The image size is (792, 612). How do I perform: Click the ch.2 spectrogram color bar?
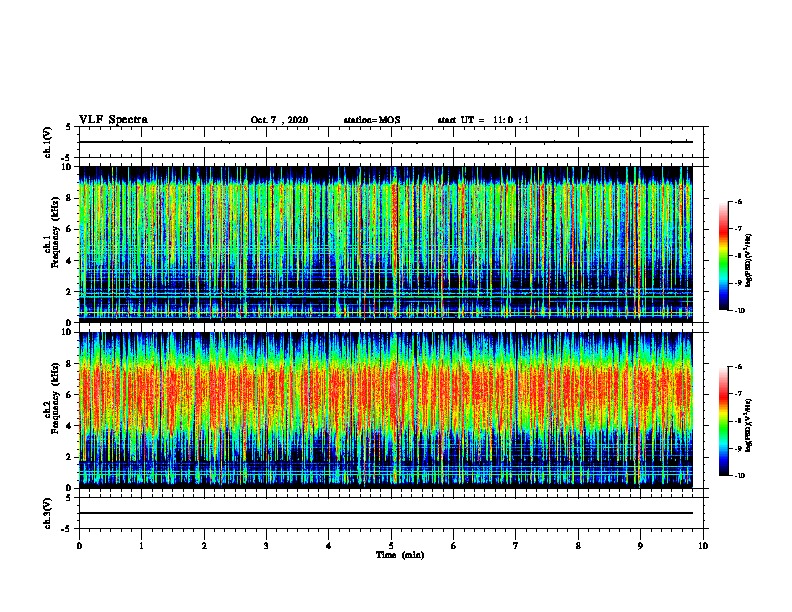(724, 421)
